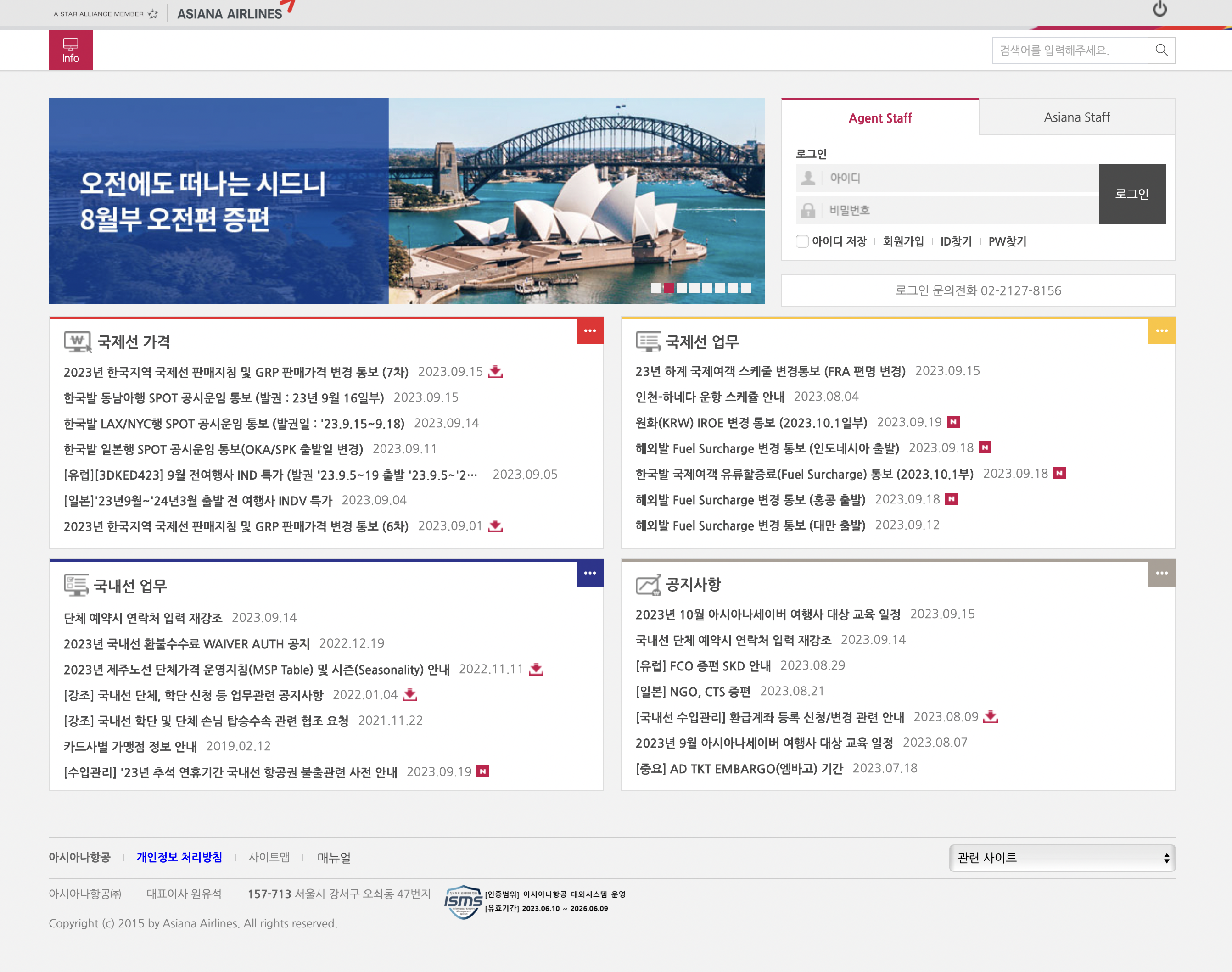Image resolution: width=1232 pixels, height=972 pixels.
Task: Expand the 국제선 가격 panel via more button
Action: pyautogui.click(x=589, y=330)
